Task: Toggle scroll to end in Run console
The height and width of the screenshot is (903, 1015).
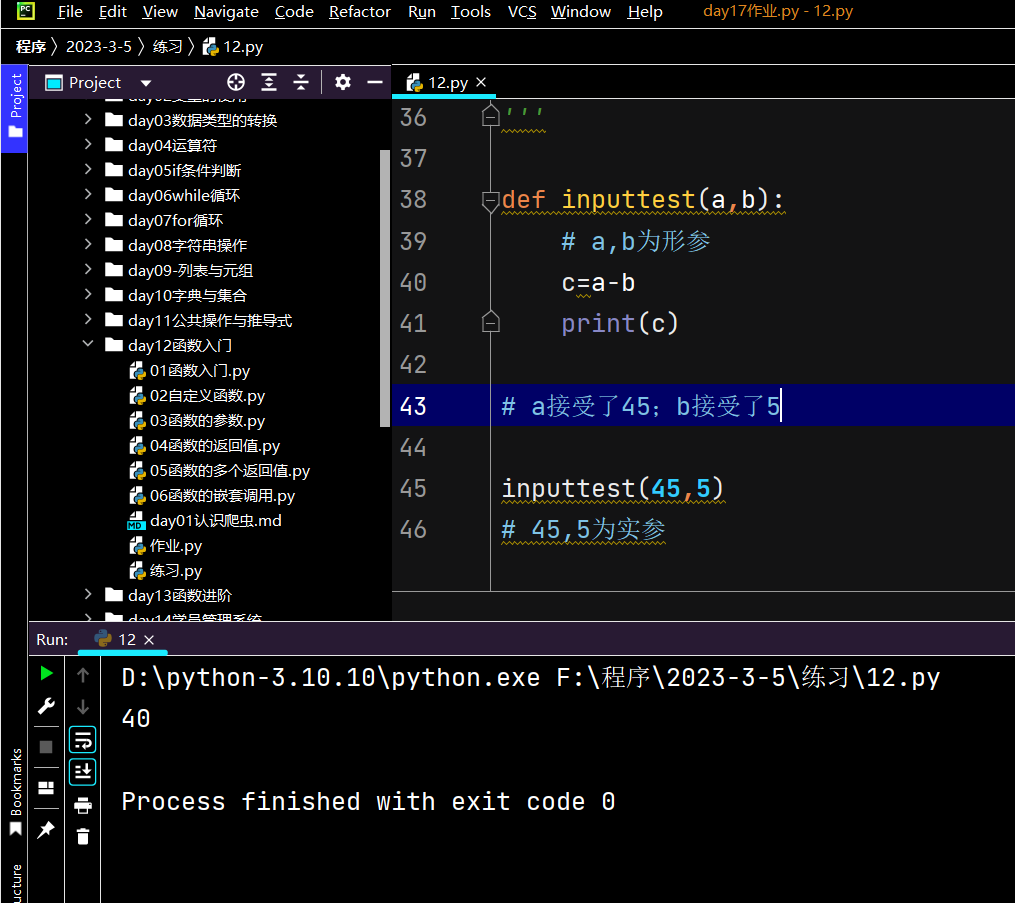Action: (83, 772)
